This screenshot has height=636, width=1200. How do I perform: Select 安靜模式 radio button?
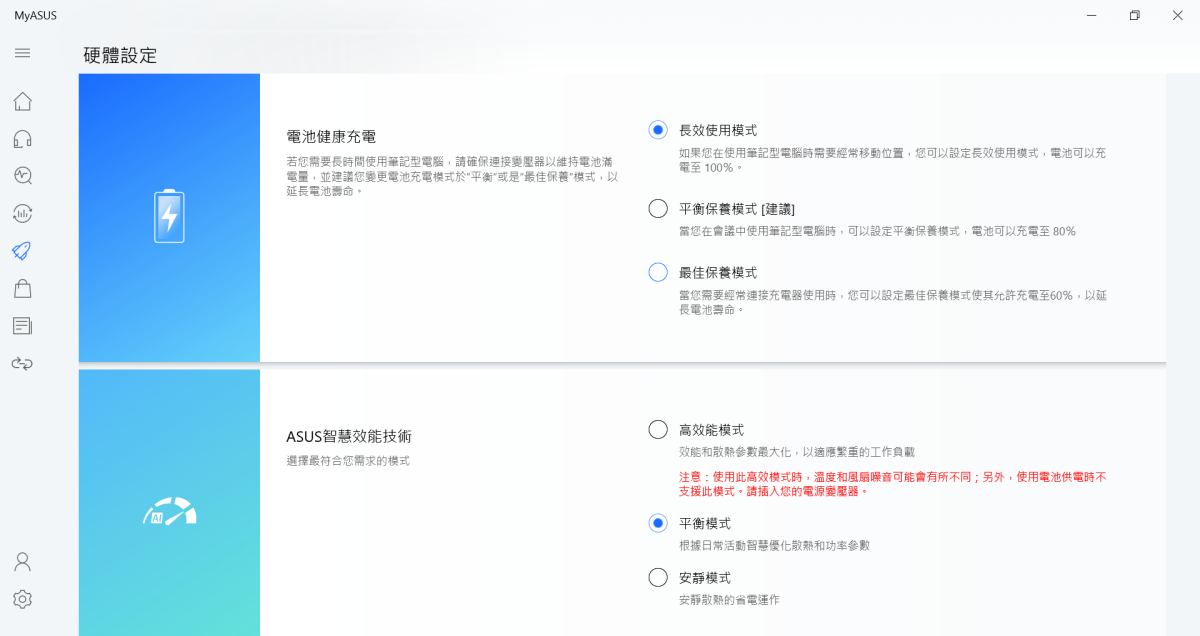coord(658,577)
